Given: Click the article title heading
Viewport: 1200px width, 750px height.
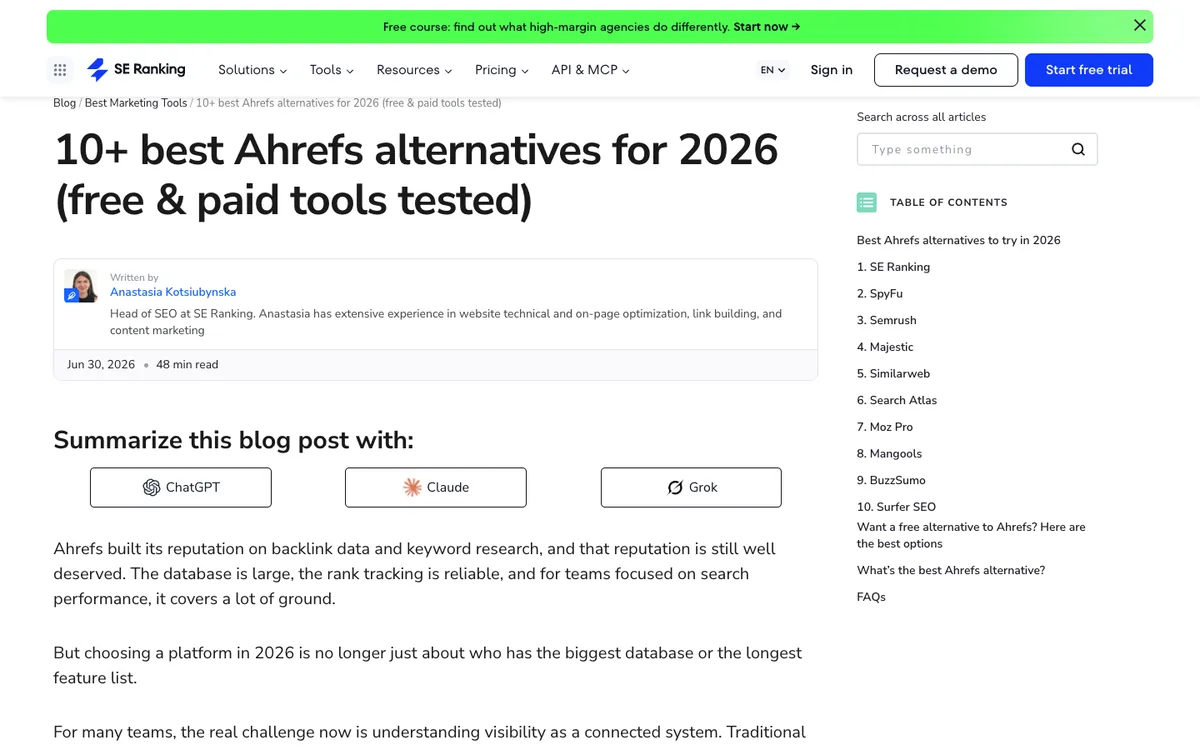Looking at the screenshot, I should coord(416,175).
